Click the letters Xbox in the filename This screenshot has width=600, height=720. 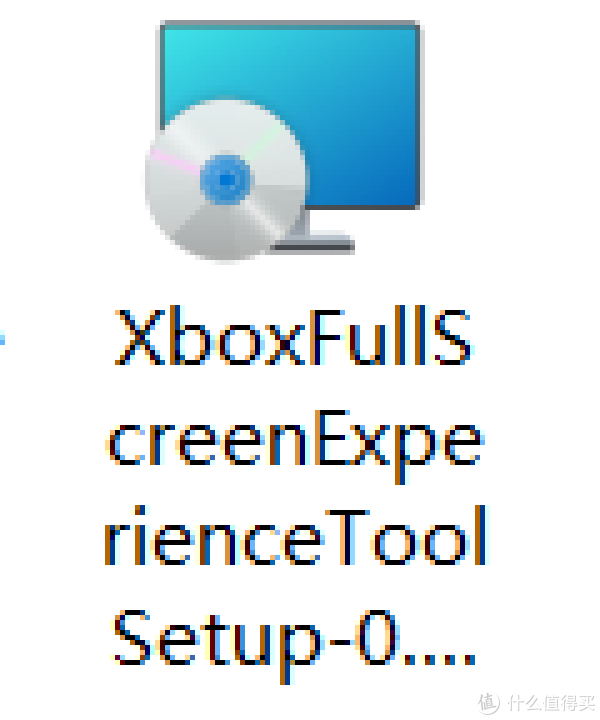[x=209, y=337]
